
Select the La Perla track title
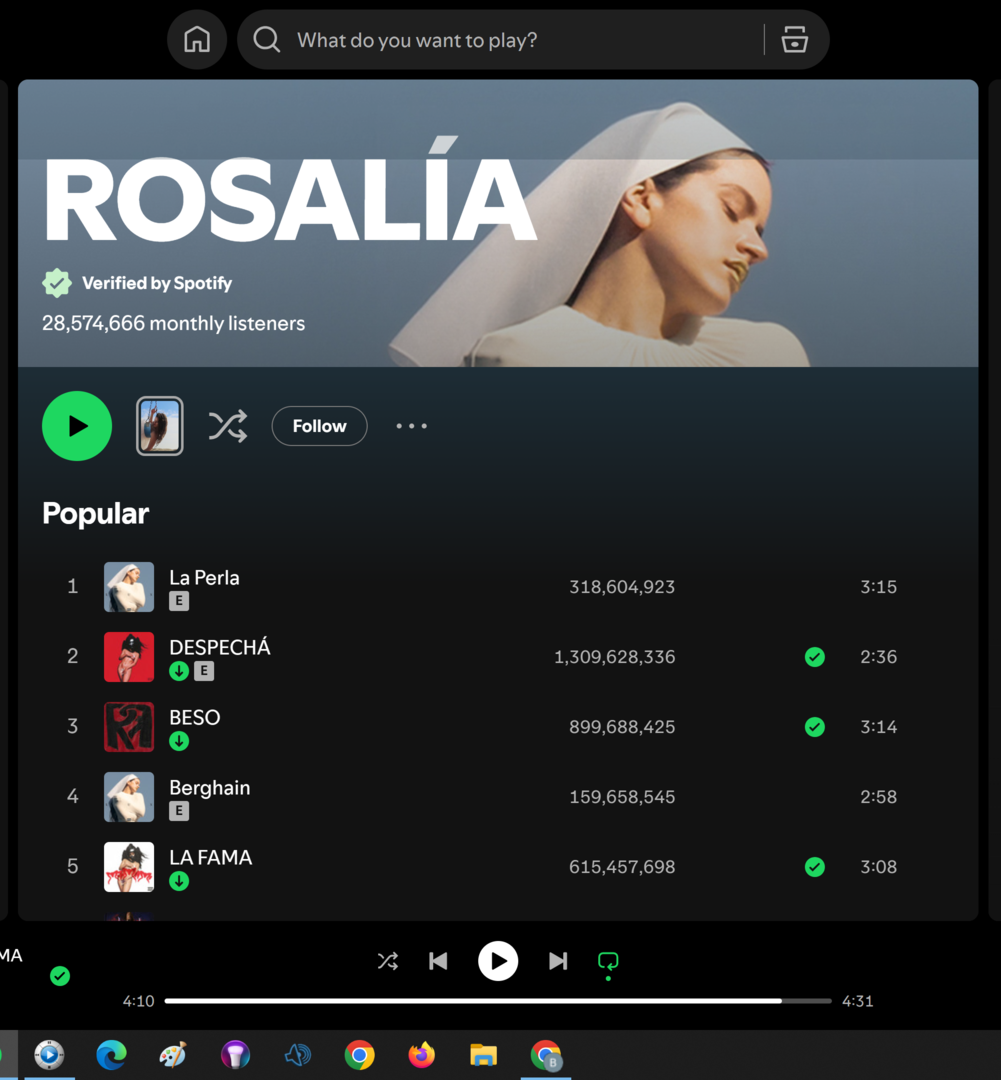click(x=205, y=577)
